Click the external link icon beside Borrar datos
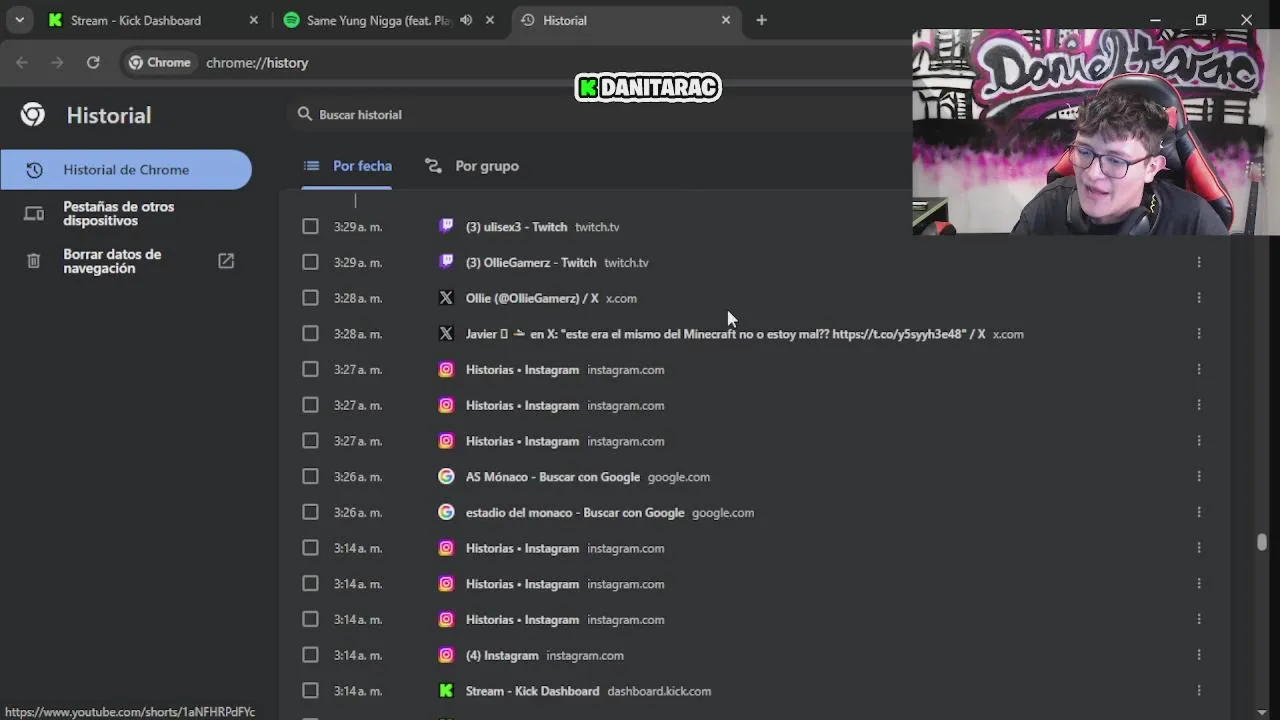The height and width of the screenshot is (720, 1280). pyautogui.click(x=226, y=261)
